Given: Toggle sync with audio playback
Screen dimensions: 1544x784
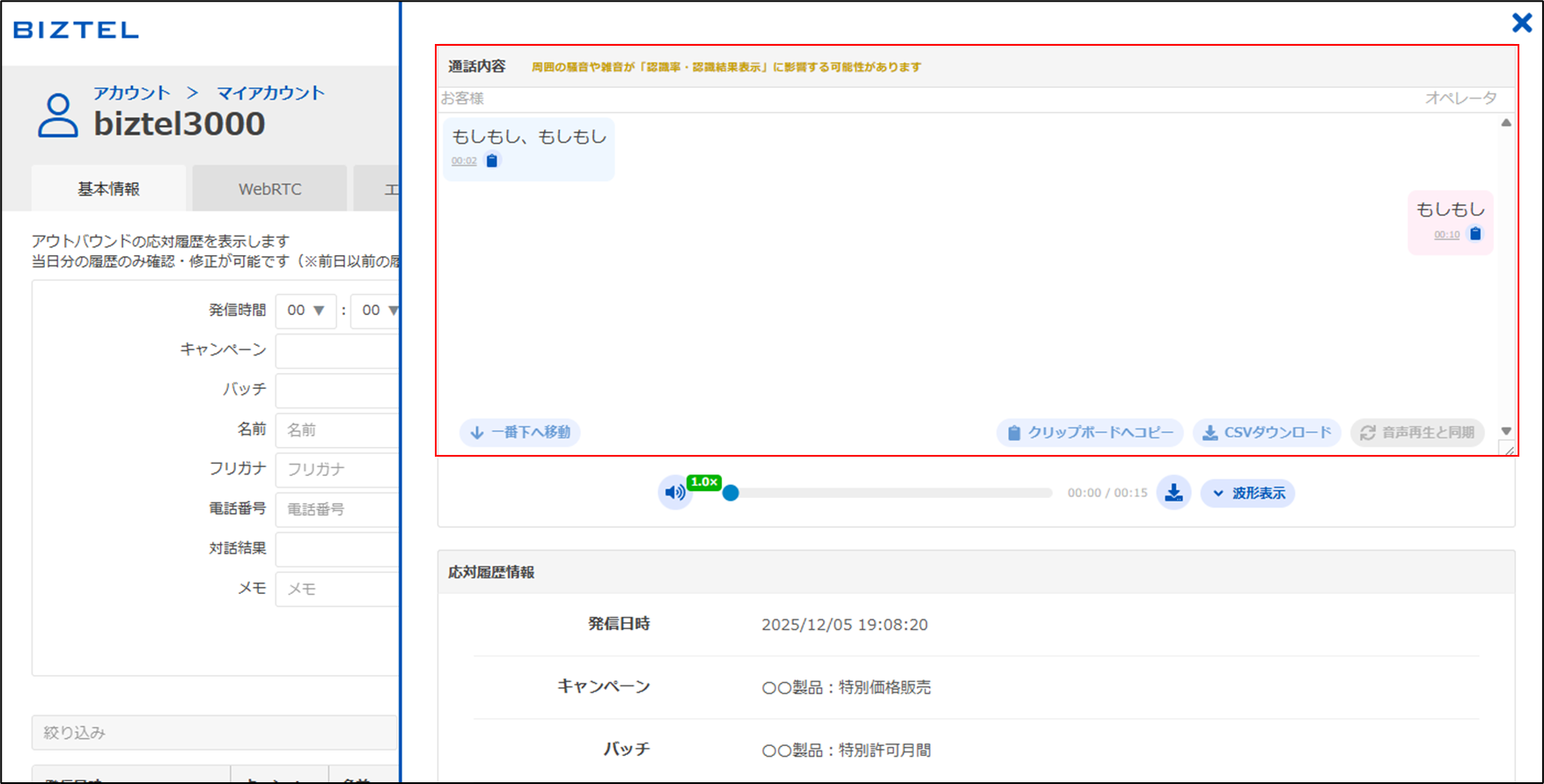Looking at the screenshot, I should pyautogui.click(x=1417, y=432).
